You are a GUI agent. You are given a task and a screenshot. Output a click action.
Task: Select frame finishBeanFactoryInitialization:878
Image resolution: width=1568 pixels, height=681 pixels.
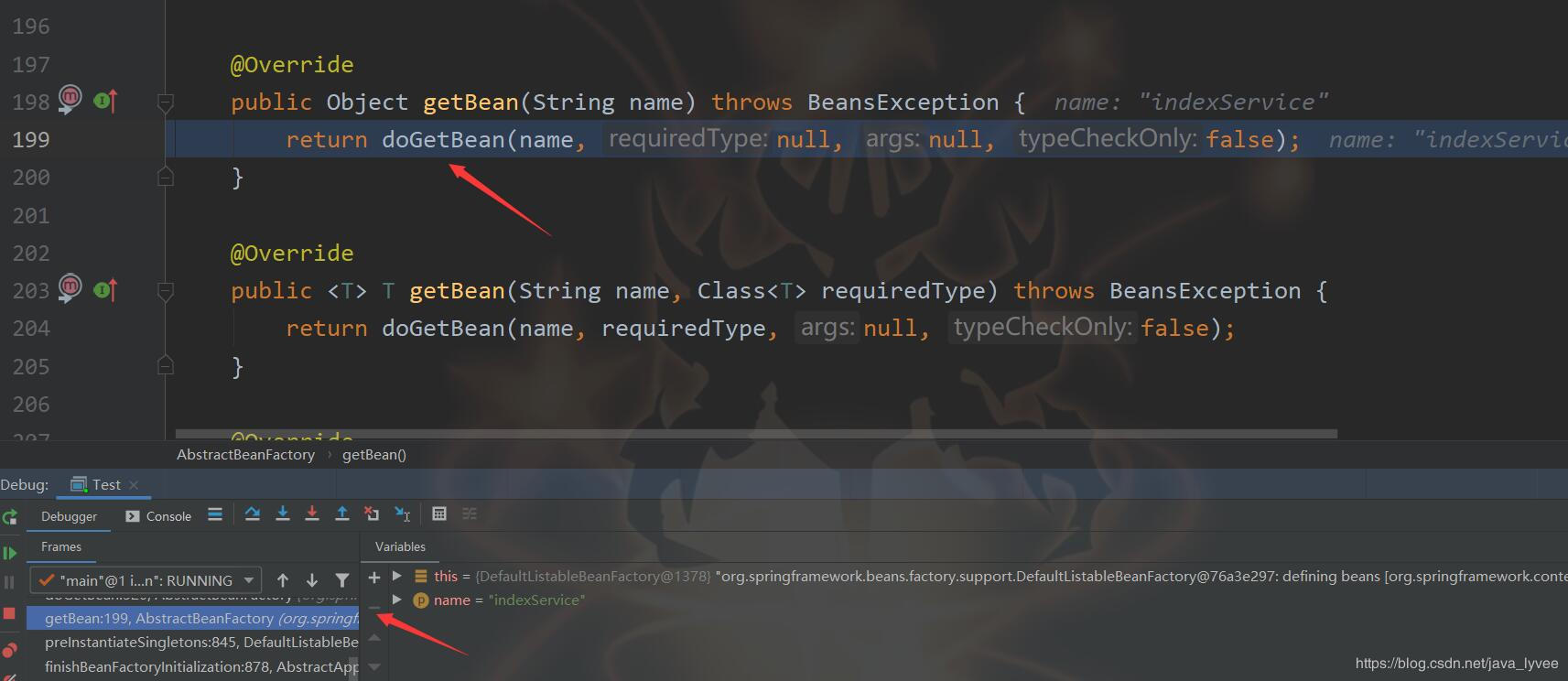[192, 666]
